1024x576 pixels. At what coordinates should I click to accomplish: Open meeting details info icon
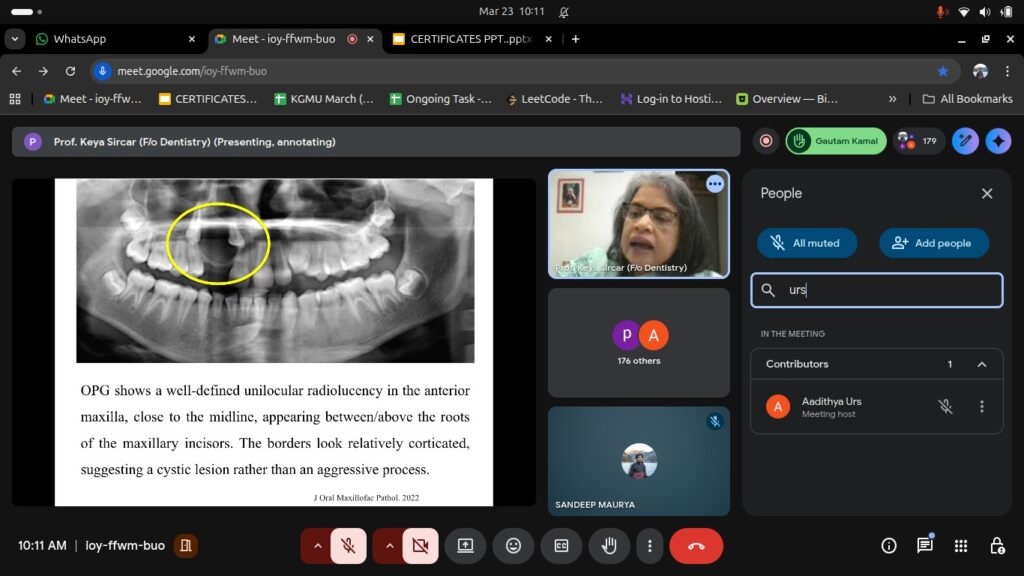click(888, 546)
